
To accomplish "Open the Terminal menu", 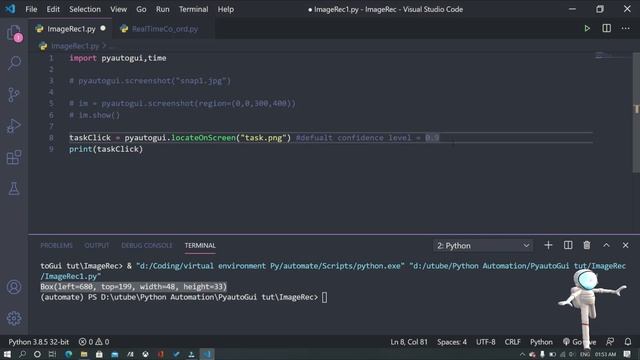I will (193, 9).
